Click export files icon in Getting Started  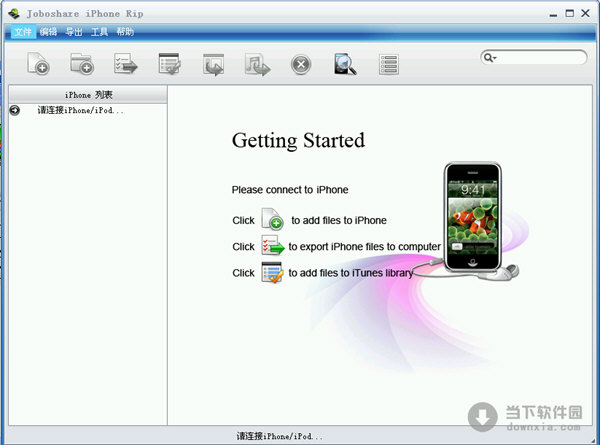click(273, 245)
